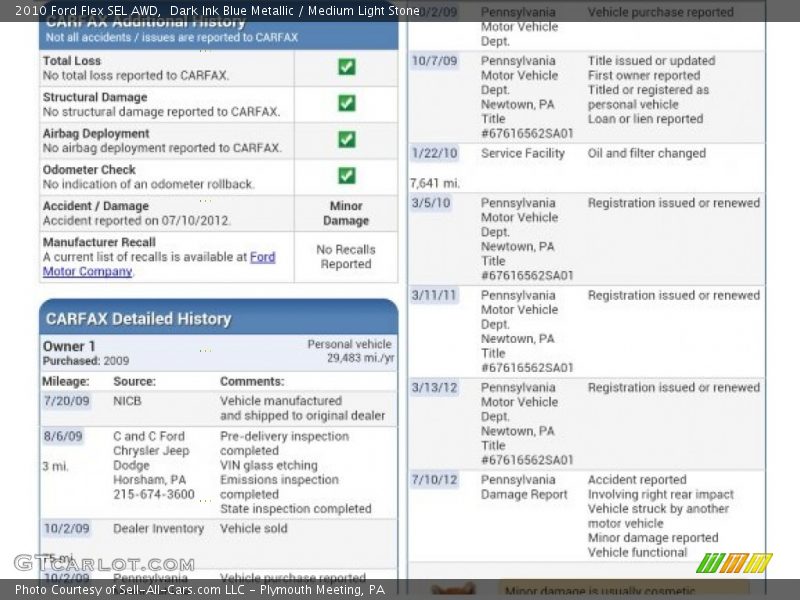The width and height of the screenshot is (800, 600).
Task: Click the Pennsylvania Damage Report source
Action: click(524, 487)
